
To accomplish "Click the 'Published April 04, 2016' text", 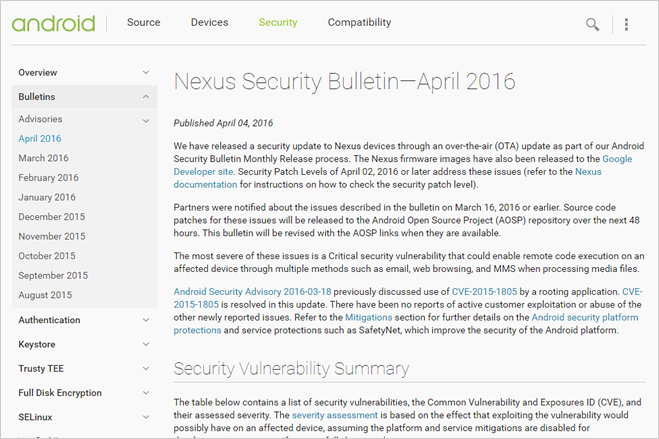I will click(223, 123).
